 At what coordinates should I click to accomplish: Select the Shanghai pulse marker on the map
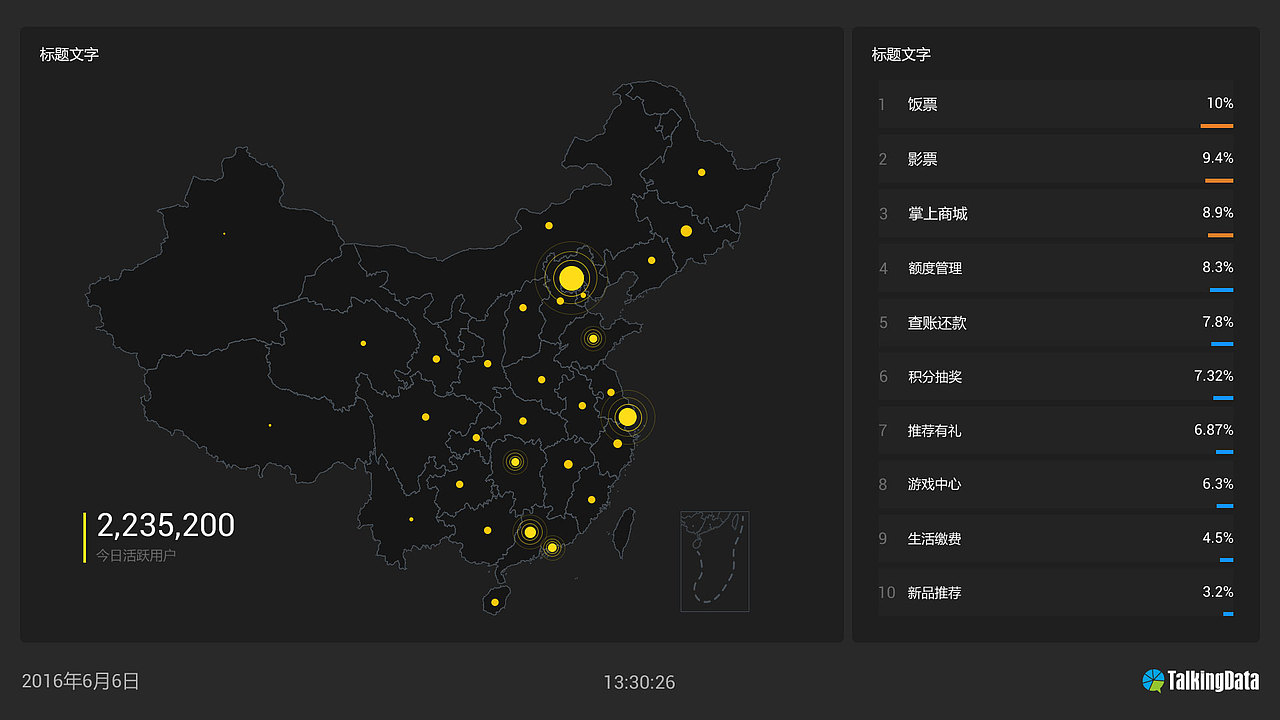pyautogui.click(x=627, y=415)
